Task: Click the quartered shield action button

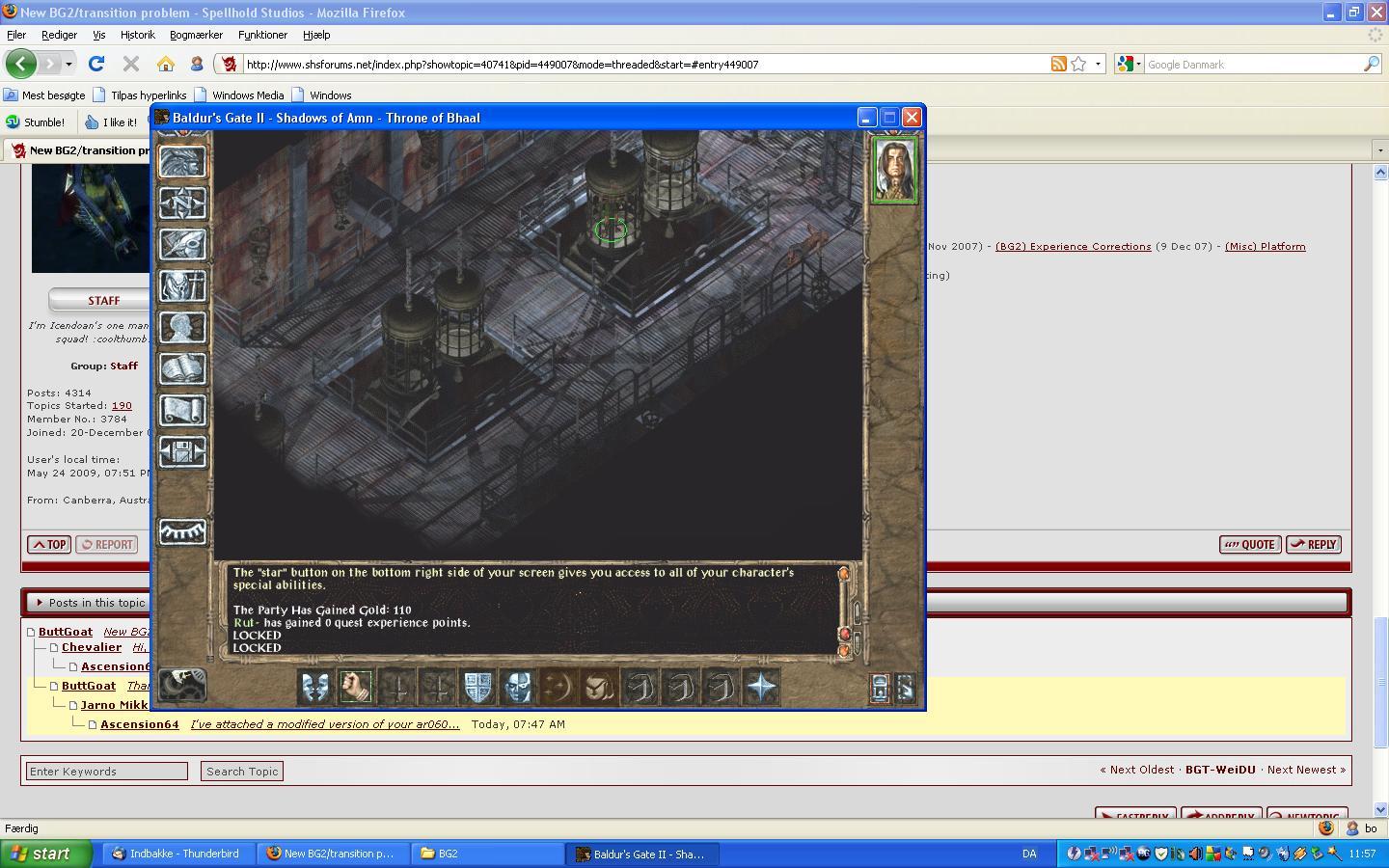Action: [x=477, y=687]
